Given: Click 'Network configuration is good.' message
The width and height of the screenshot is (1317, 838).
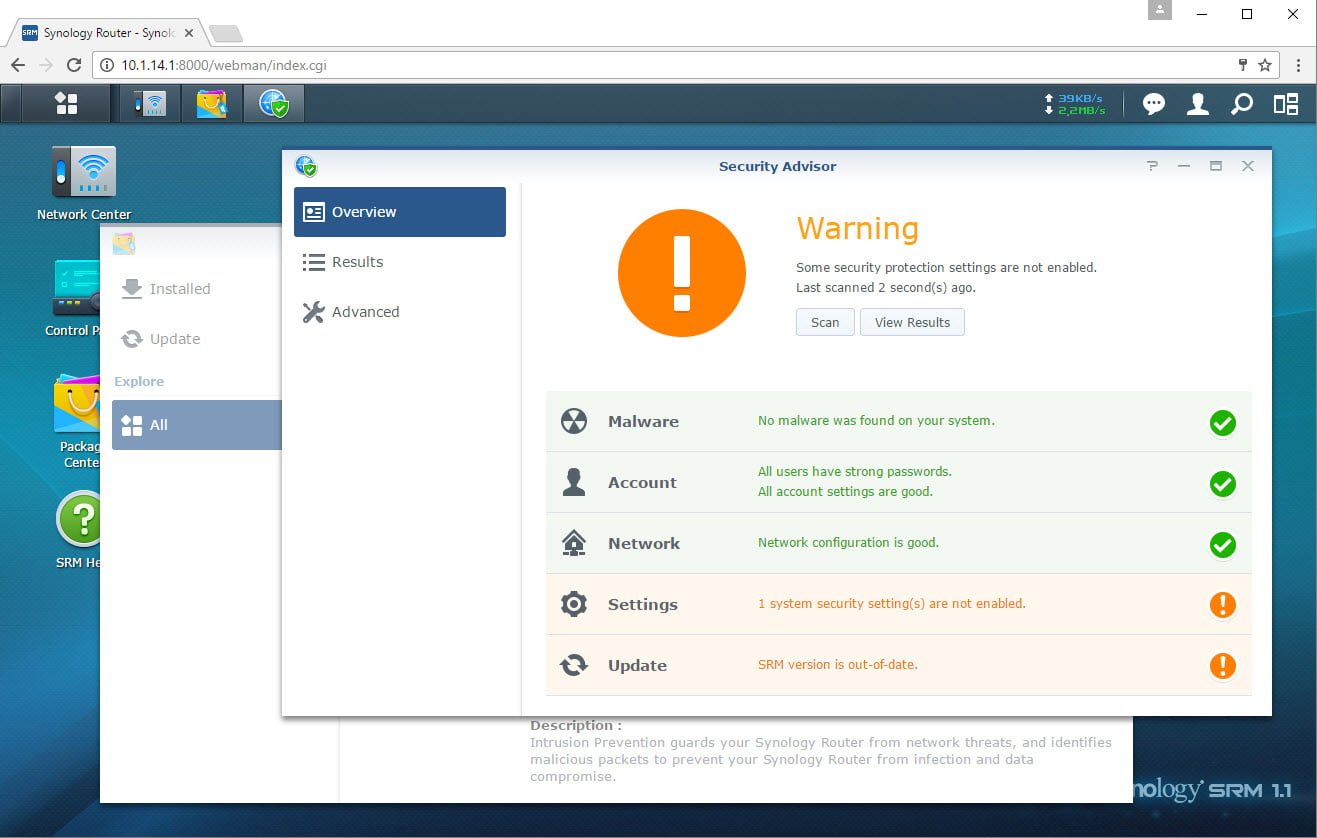Looking at the screenshot, I should coord(848,542).
